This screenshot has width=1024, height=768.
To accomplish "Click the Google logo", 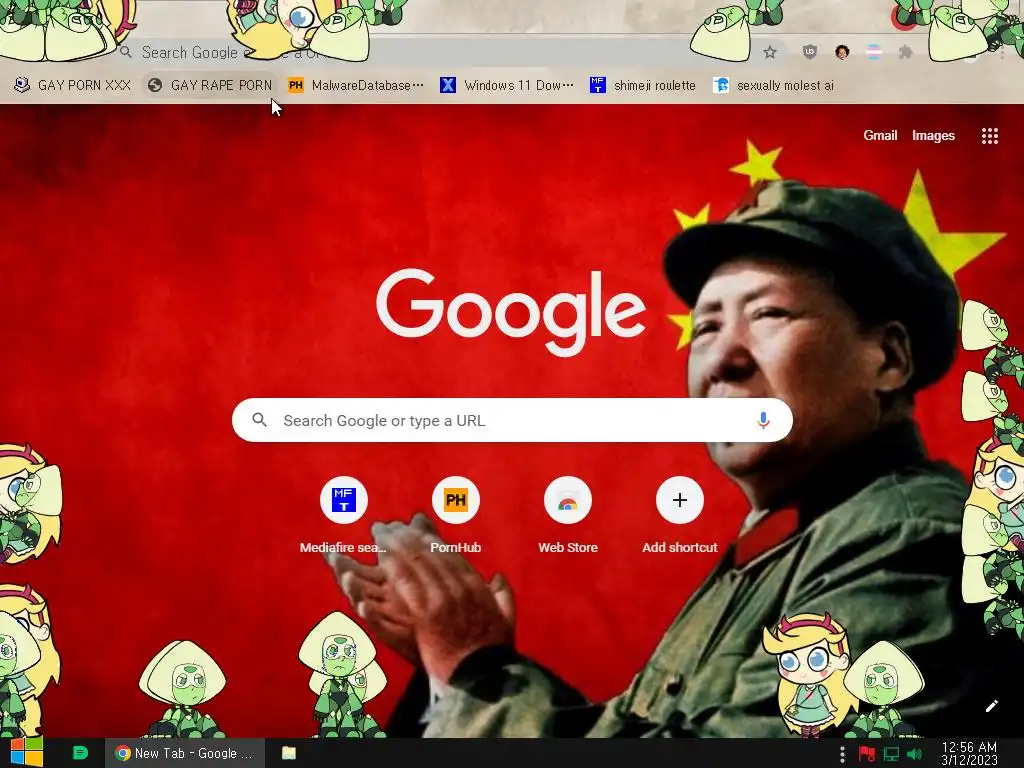I will [x=511, y=312].
